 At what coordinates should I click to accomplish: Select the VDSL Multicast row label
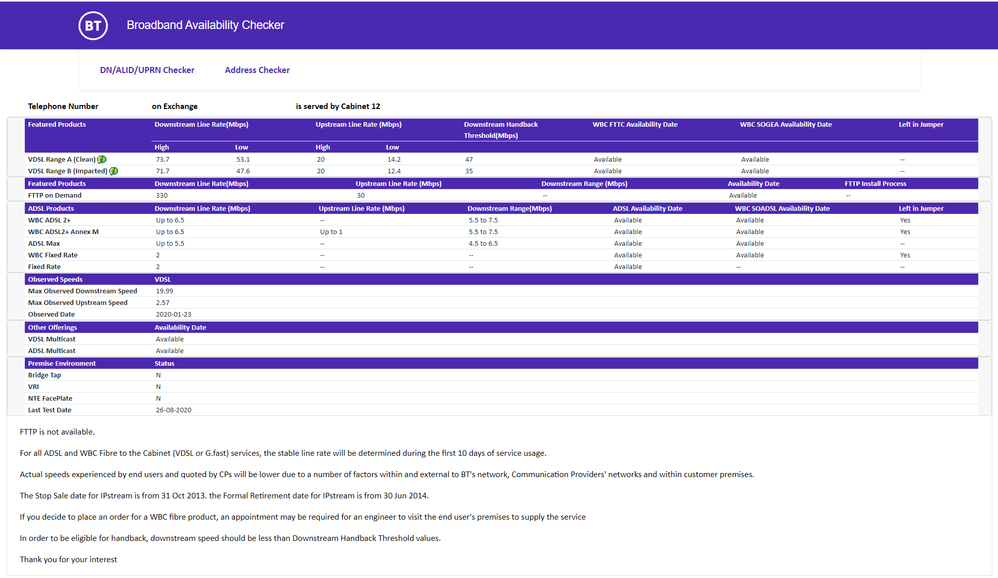pos(50,339)
